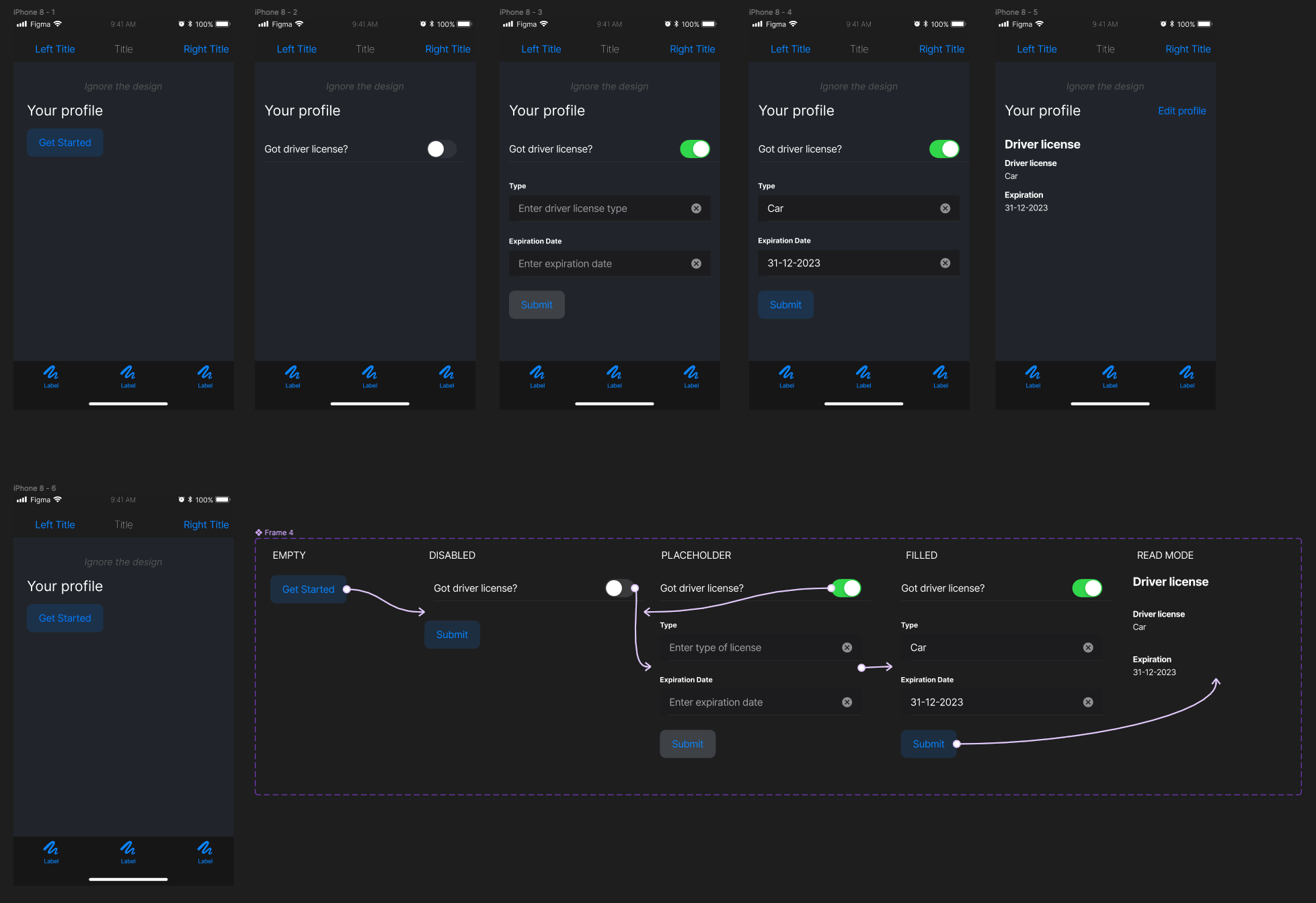Click Right Title in iPhone 8 - 6 nav bar
This screenshot has width=1316, height=903.
tap(206, 524)
